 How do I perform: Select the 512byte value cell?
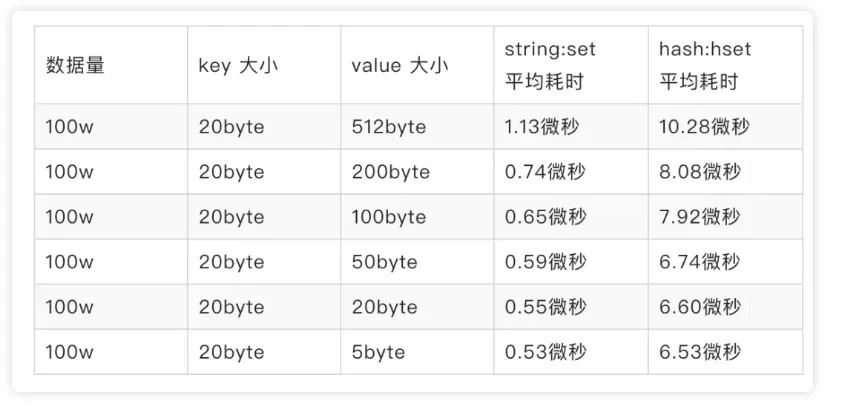pos(417,127)
